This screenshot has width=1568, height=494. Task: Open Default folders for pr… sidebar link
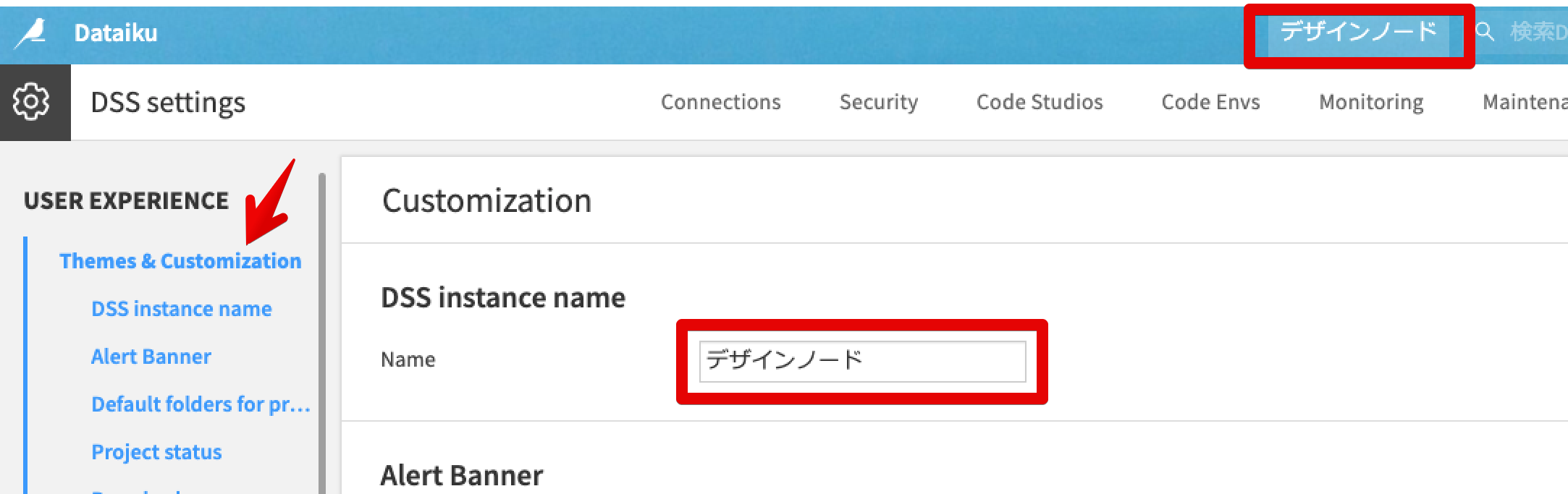click(201, 404)
